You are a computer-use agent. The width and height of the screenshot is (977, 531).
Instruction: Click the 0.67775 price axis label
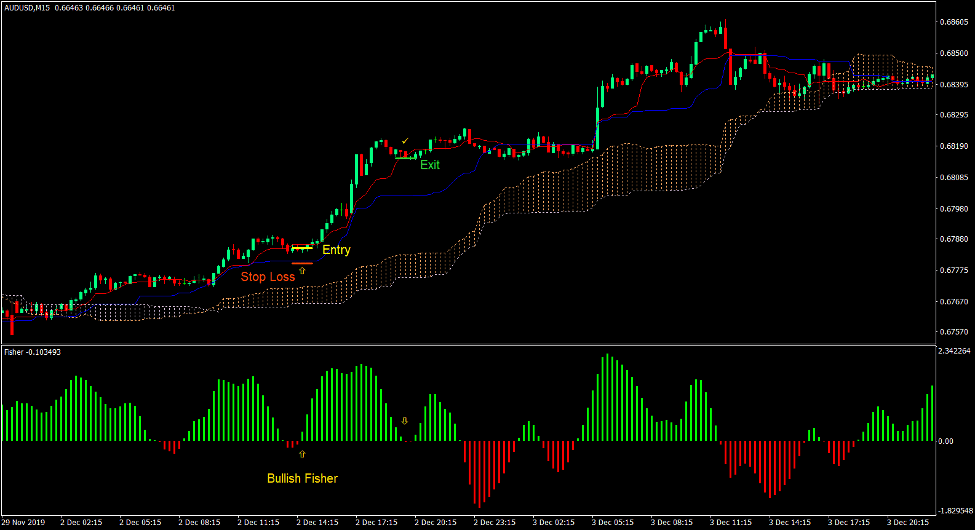953,270
